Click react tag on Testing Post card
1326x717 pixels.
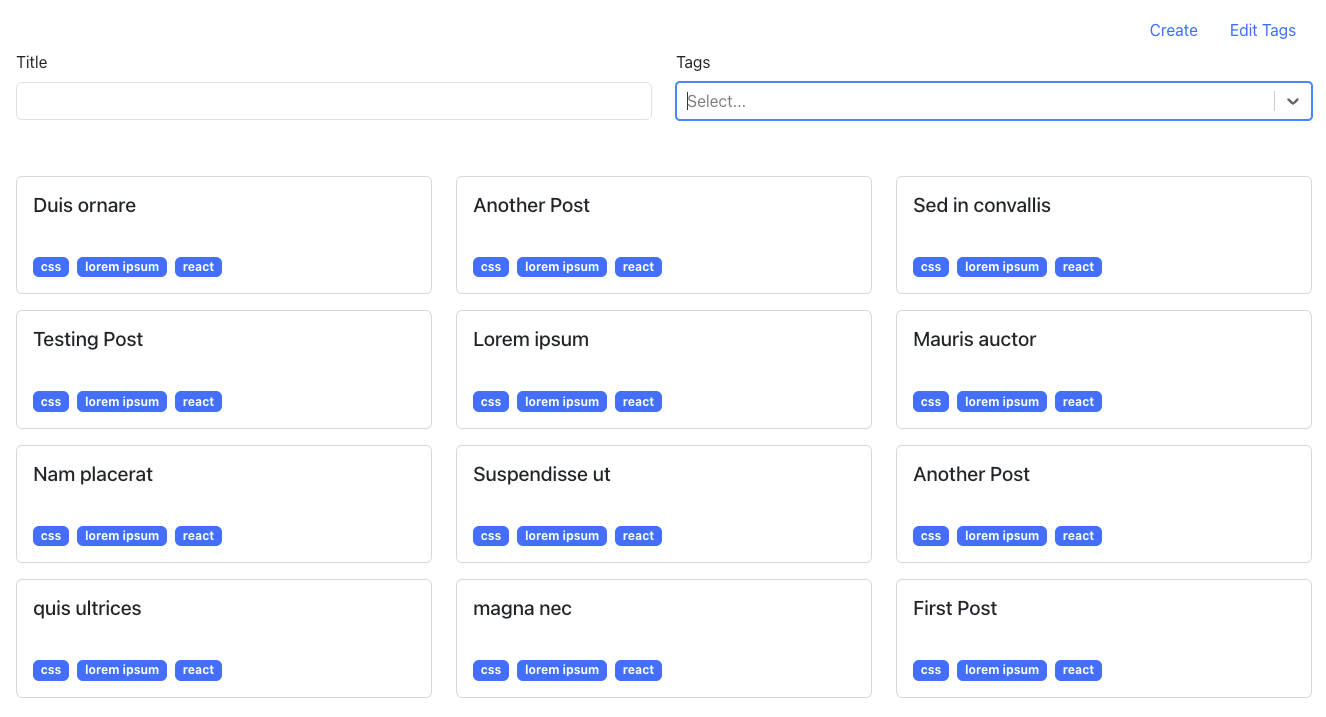198,402
